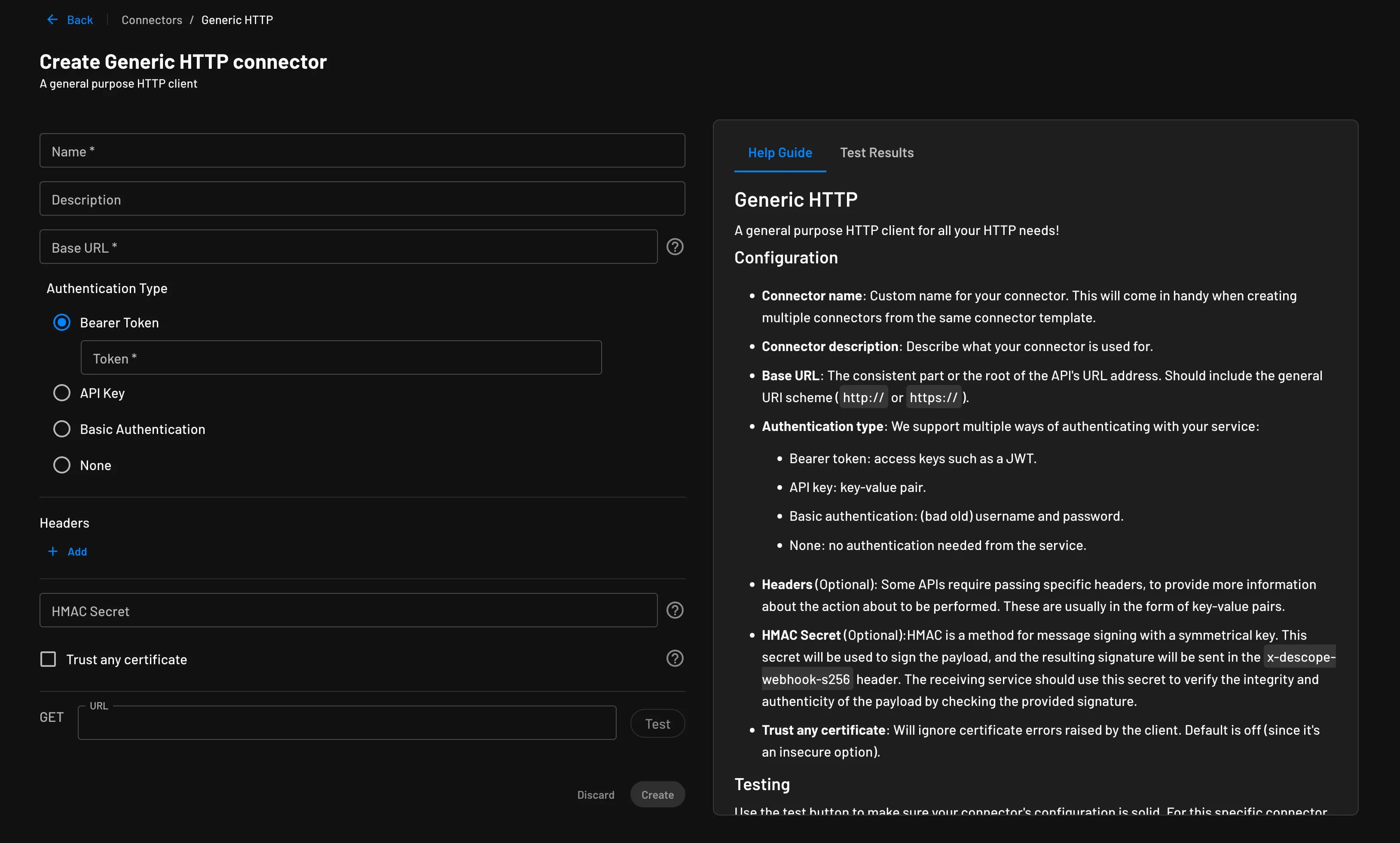Select Basic Authentication radio button

[60, 429]
